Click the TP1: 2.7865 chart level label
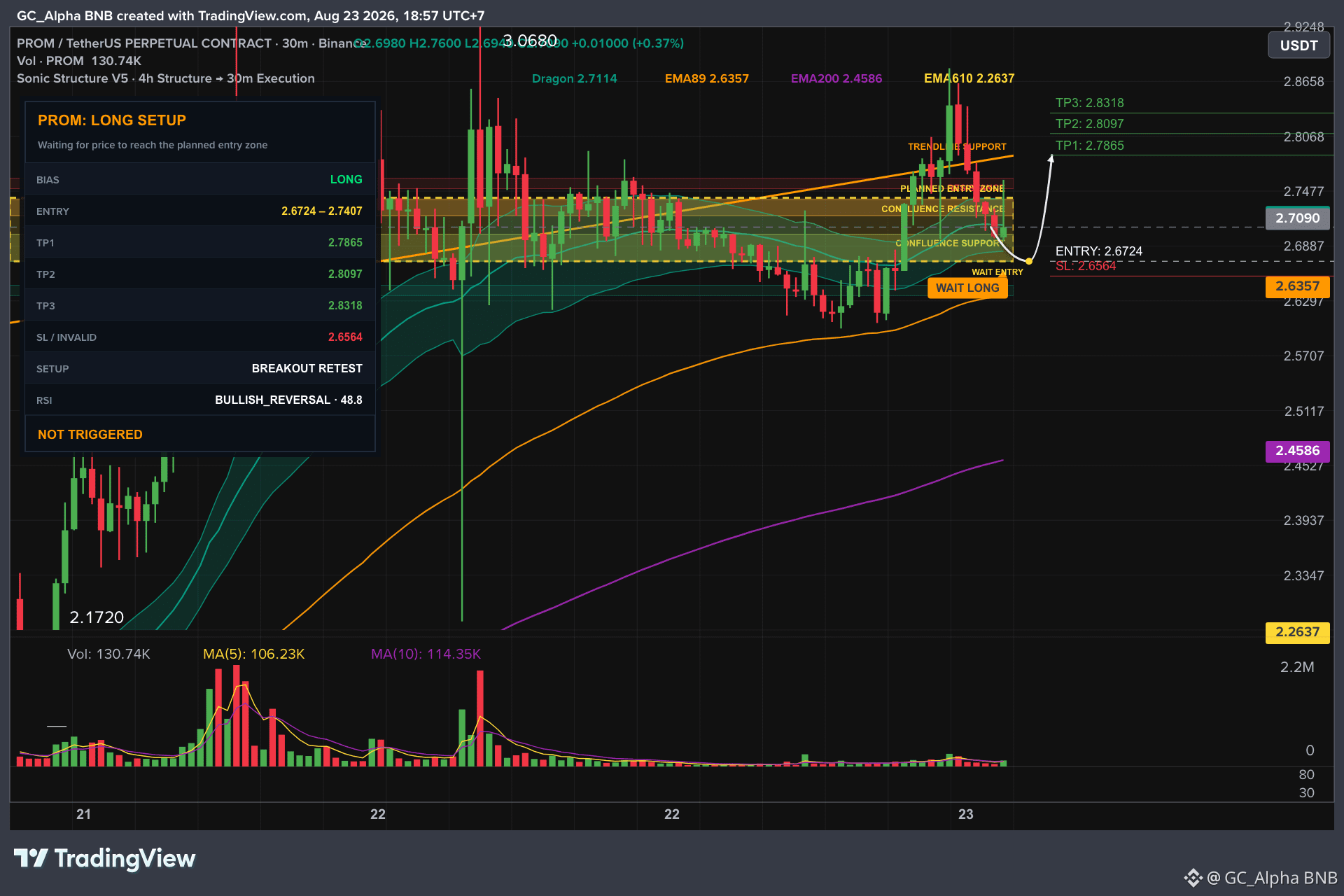This screenshot has height=896, width=1344. point(1089,146)
